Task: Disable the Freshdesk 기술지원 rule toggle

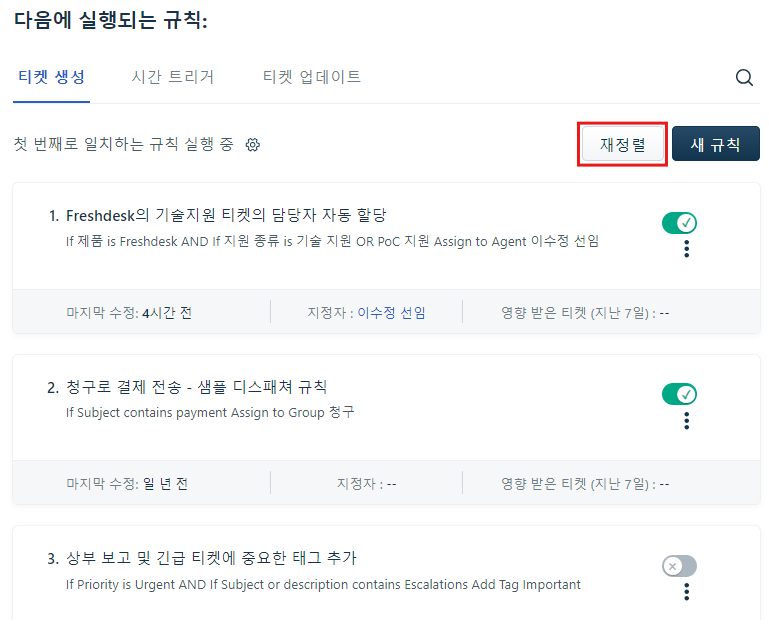Action: [x=679, y=223]
